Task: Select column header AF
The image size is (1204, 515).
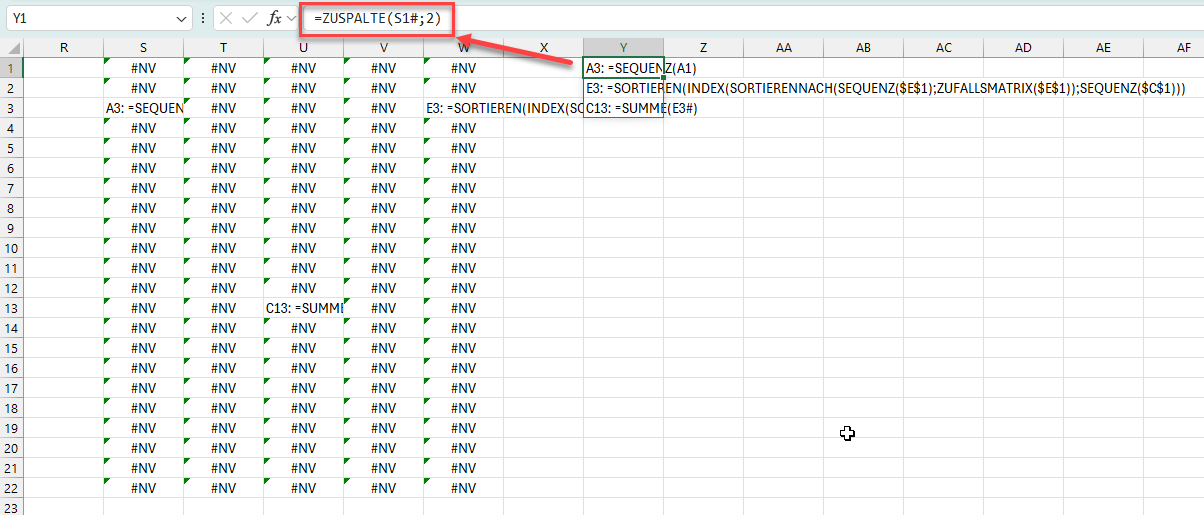Action: pyautogui.click(x=1183, y=48)
